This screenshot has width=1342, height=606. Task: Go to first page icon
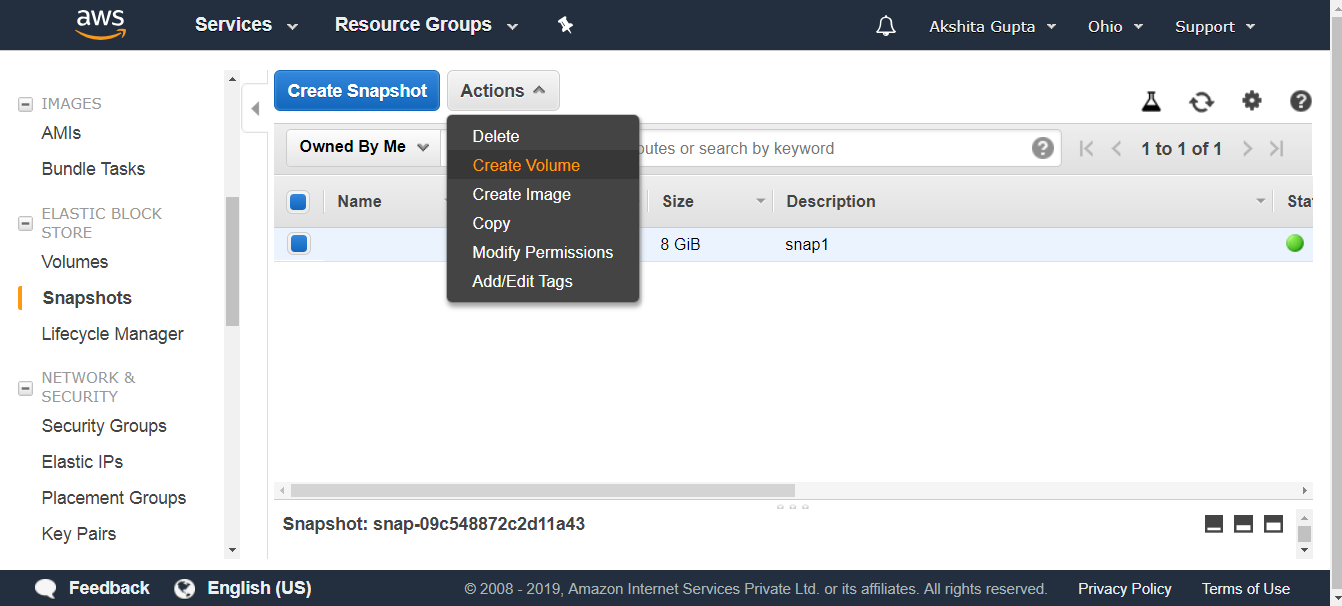1087,149
